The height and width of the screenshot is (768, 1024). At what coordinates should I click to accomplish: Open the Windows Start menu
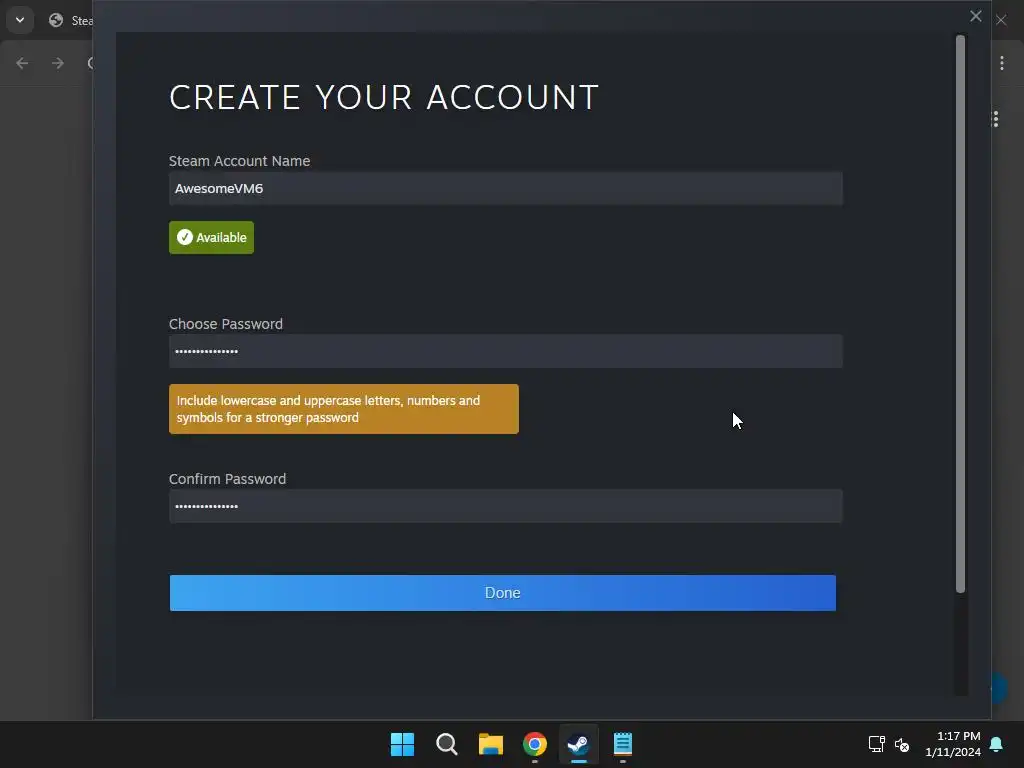[x=402, y=744]
